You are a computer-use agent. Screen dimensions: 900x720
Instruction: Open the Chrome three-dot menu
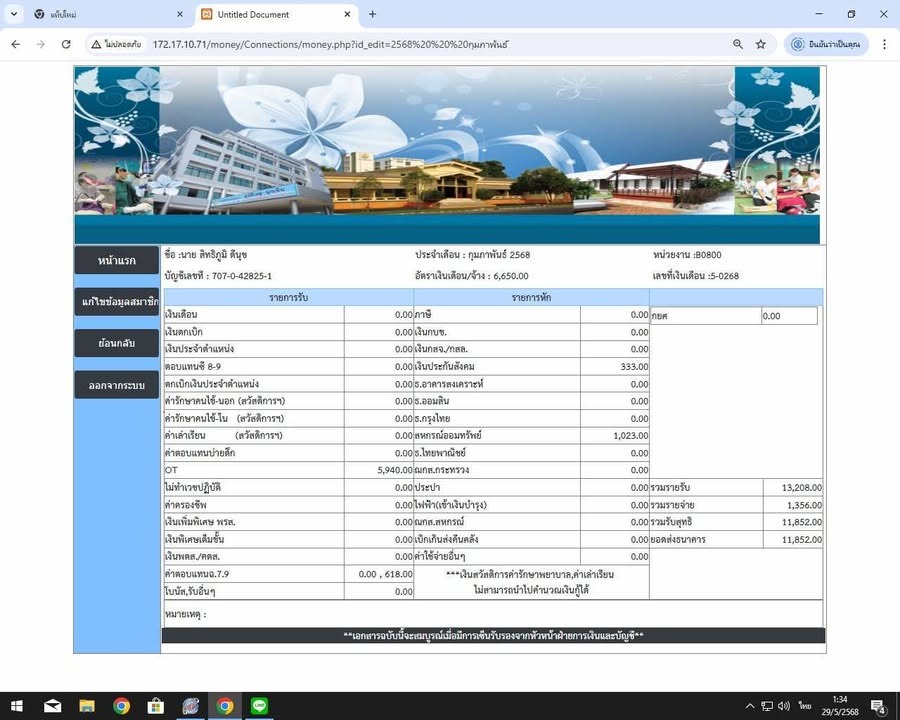884,44
